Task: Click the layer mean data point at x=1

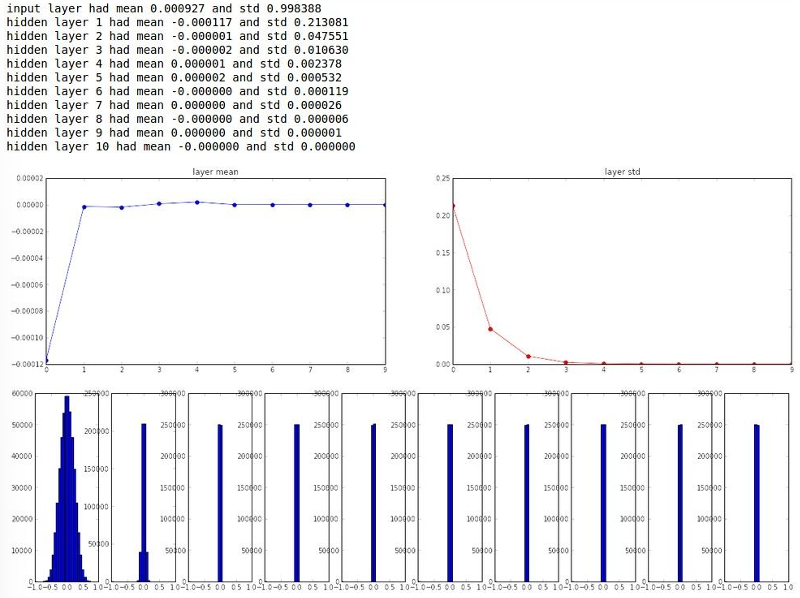Action: (x=84, y=207)
